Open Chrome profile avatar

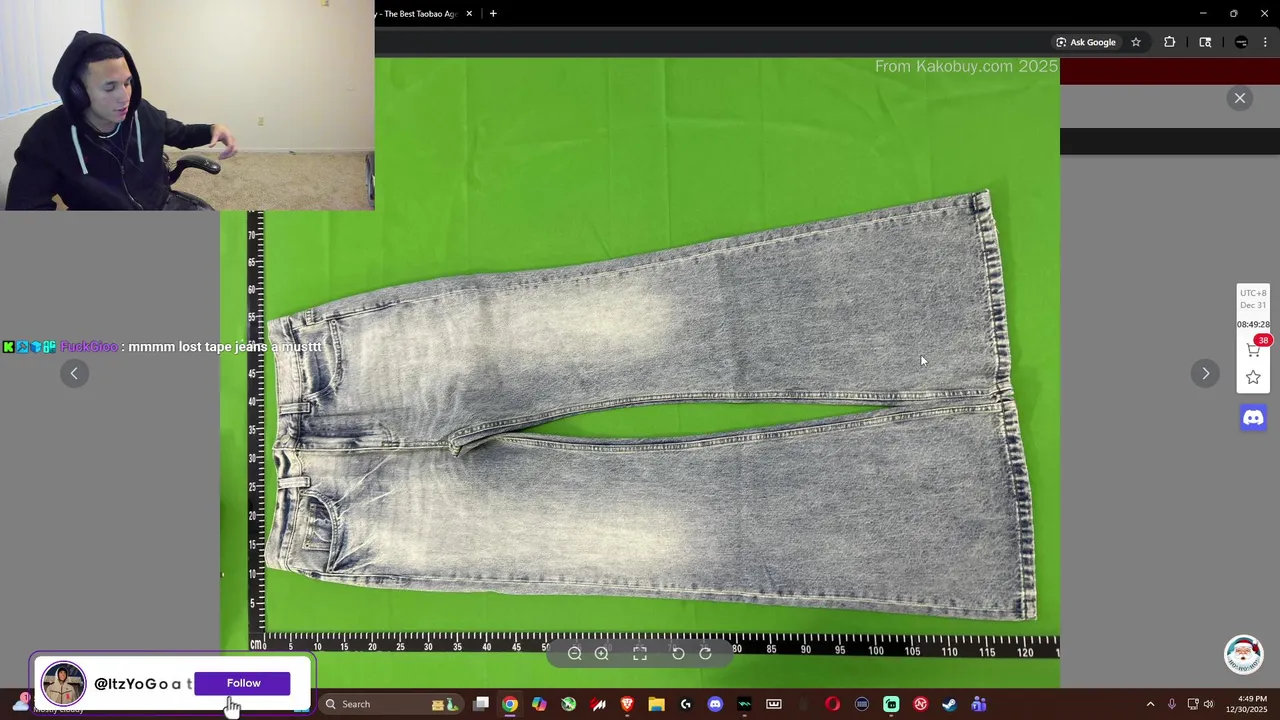[1241, 42]
